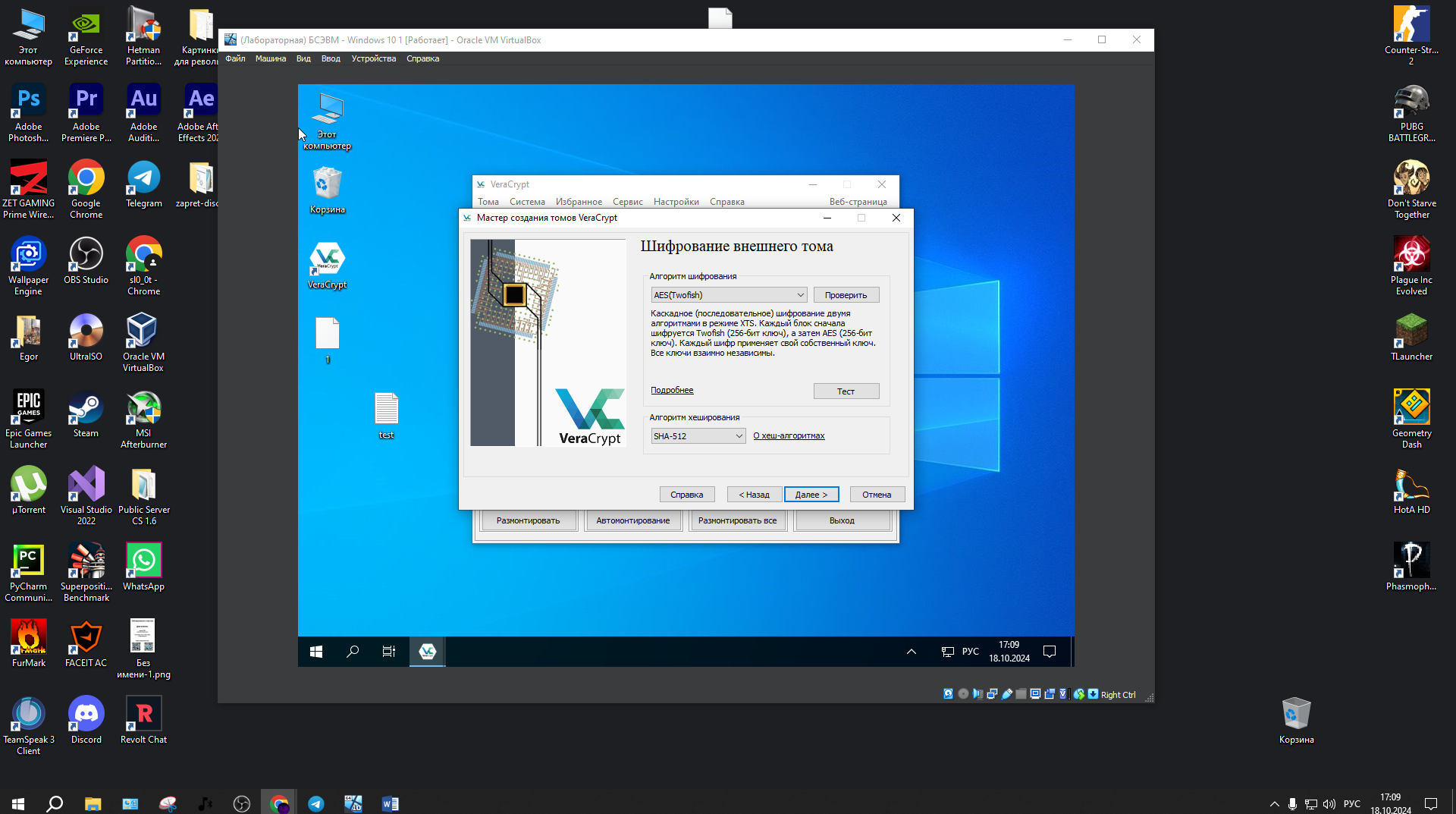Open the Подробнее link

[x=672, y=390]
